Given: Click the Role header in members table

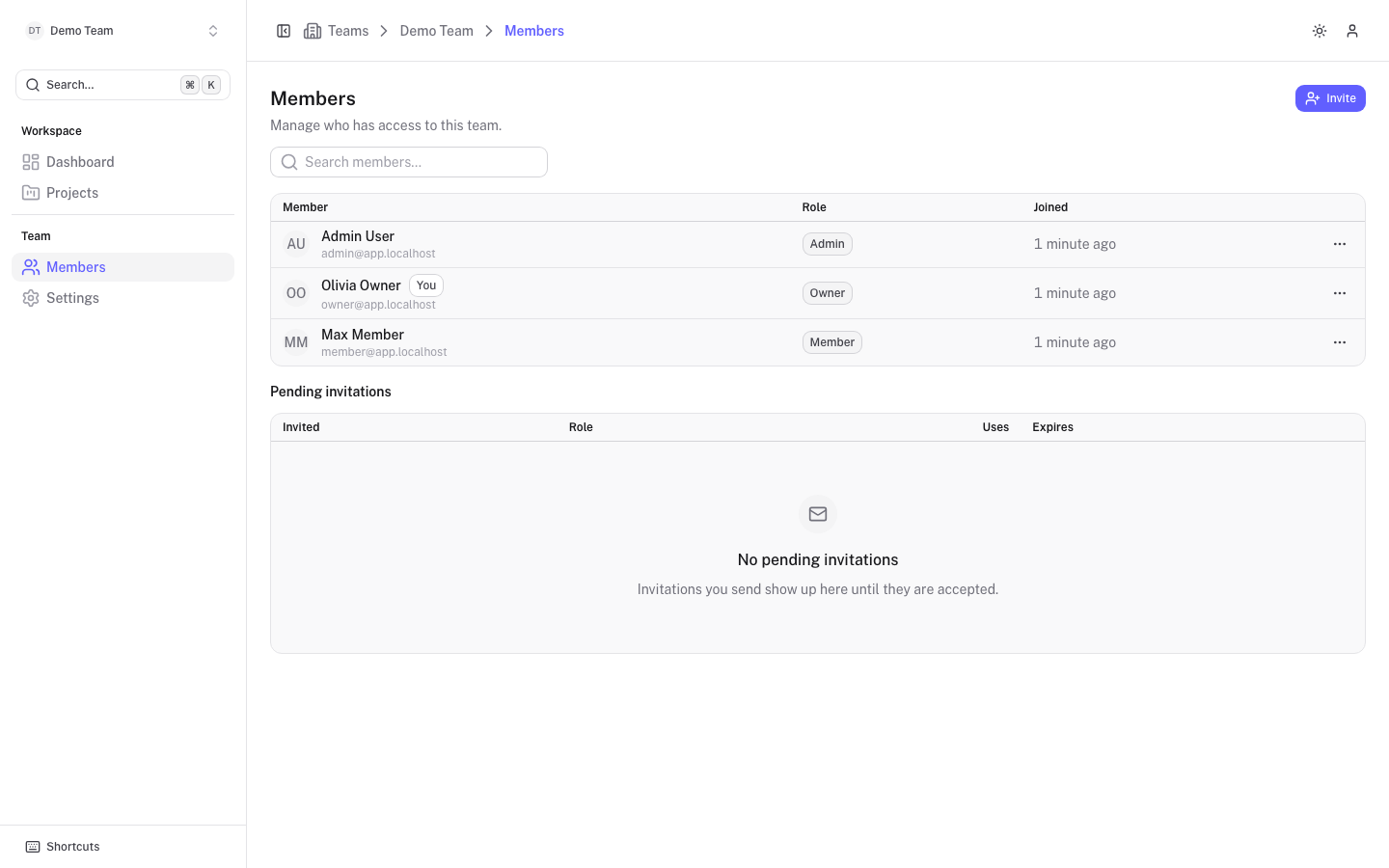Looking at the screenshot, I should point(814,207).
